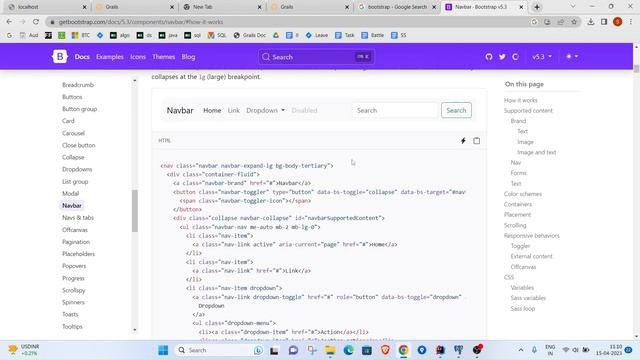Click the left sidebar scrollbar thumb
Viewport: 640px width, 360px height.
pyautogui.click(x=135, y=211)
